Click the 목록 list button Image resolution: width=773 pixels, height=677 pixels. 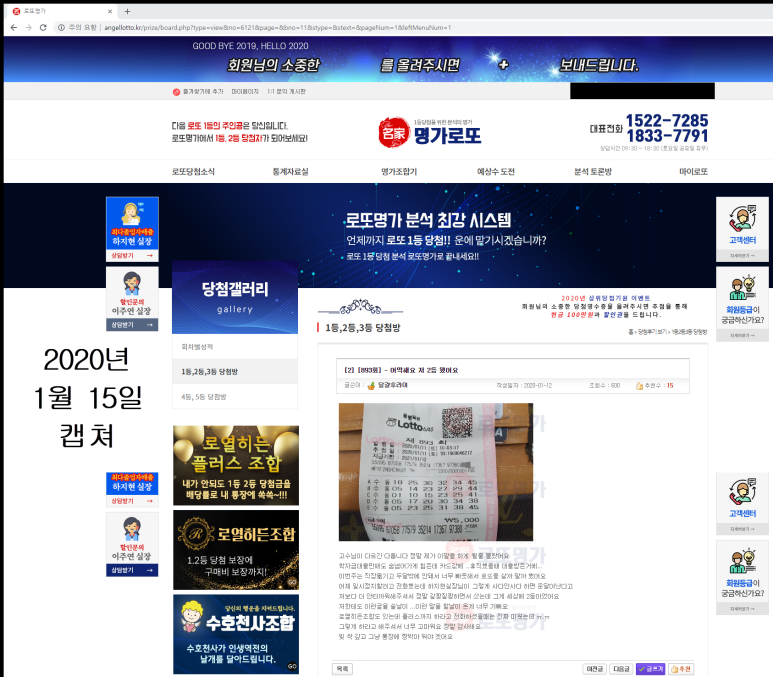[x=343, y=669]
